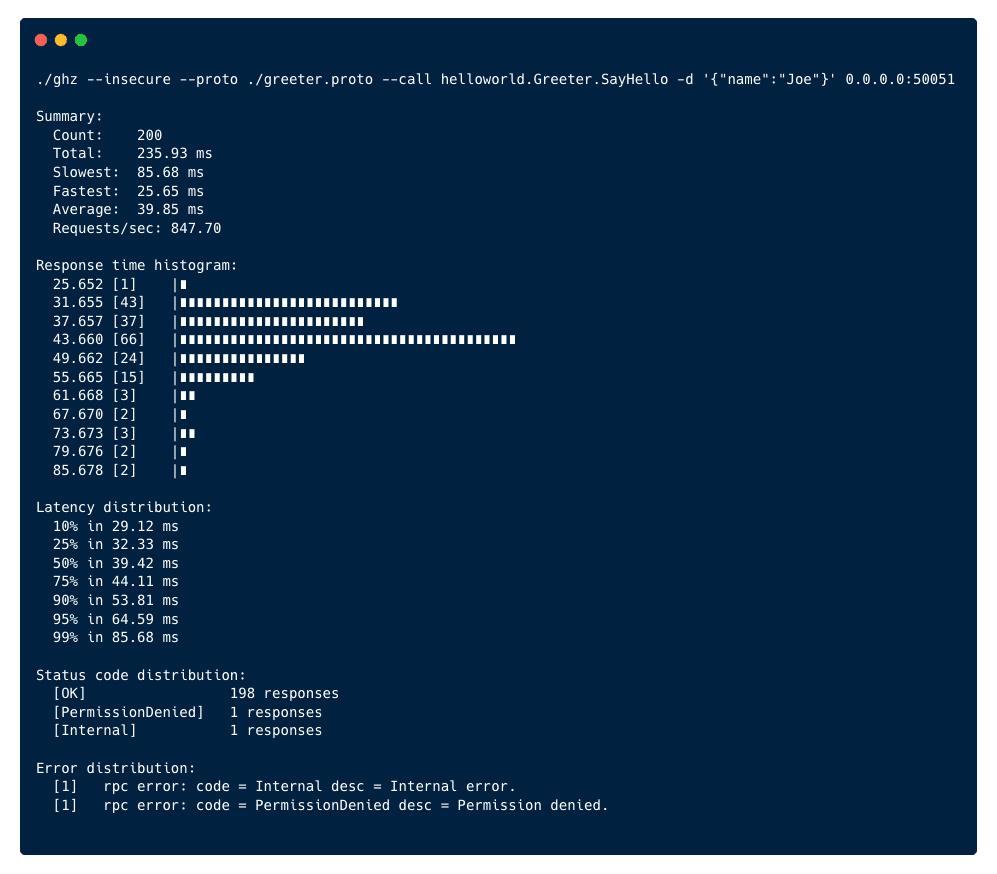The width and height of the screenshot is (997, 874).
Task: Click the Count value 200
Action: tap(149, 135)
